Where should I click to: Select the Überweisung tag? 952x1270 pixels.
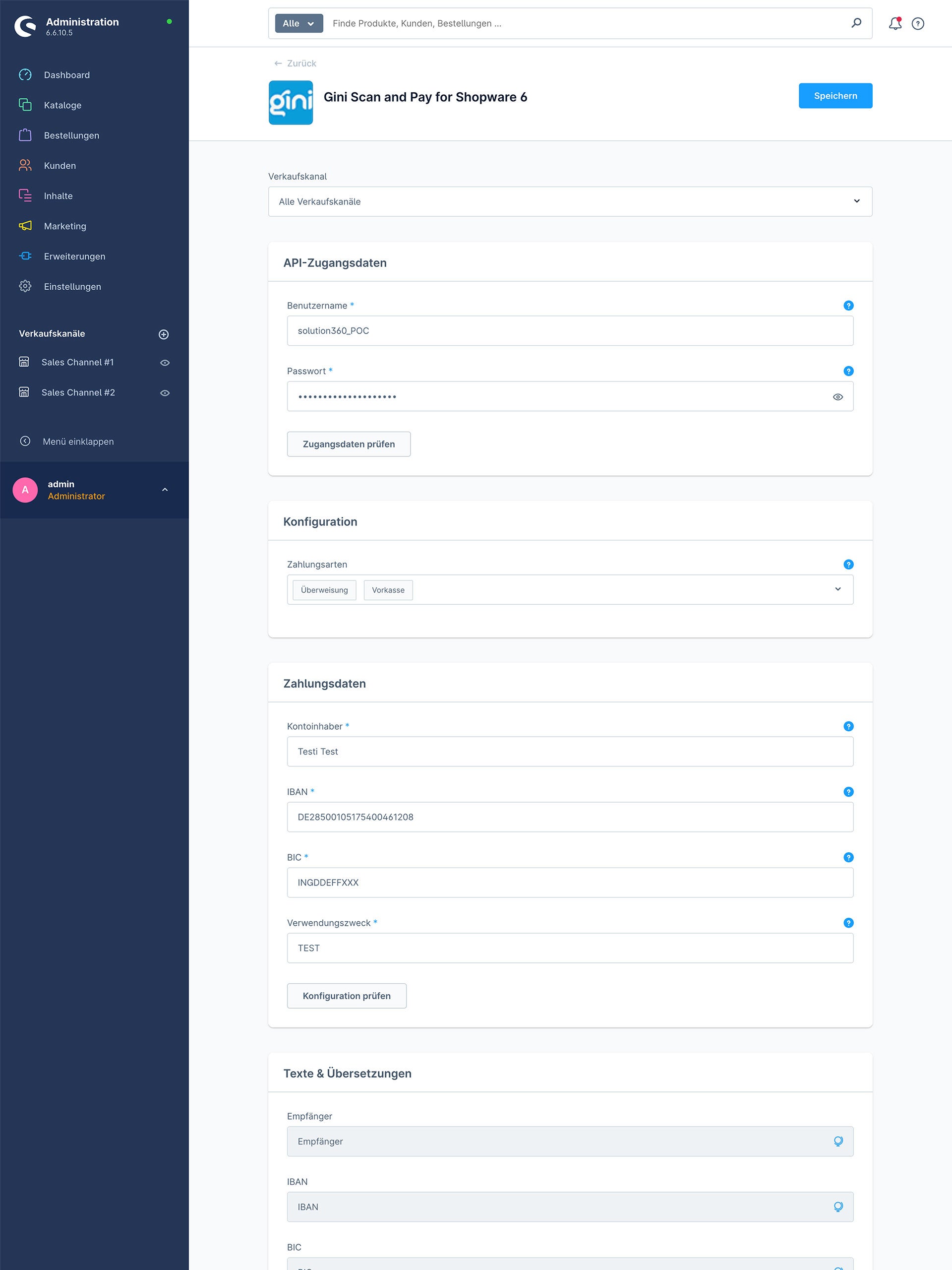click(x=324, y=590)
